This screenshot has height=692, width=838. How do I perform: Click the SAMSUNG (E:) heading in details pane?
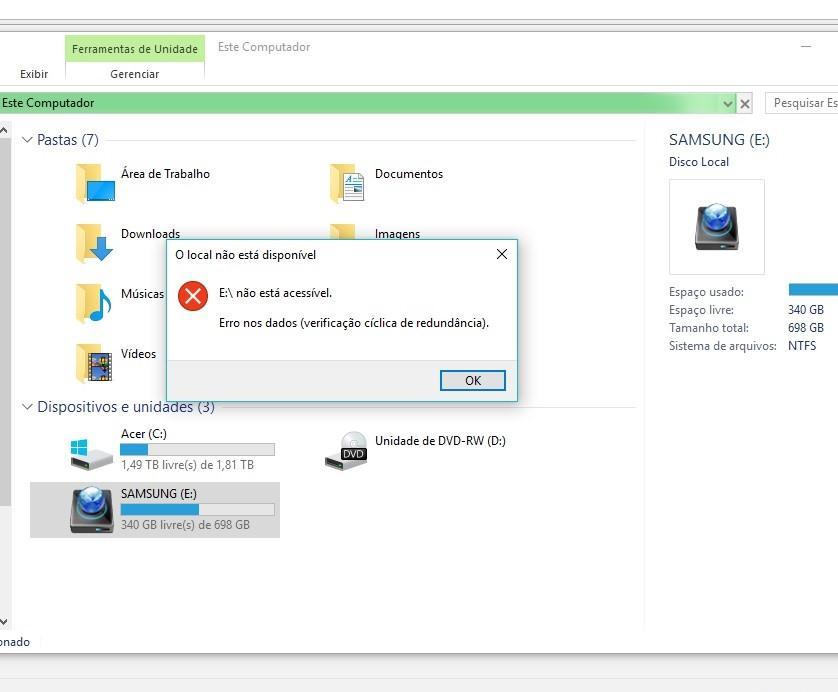tap(719, 140)
